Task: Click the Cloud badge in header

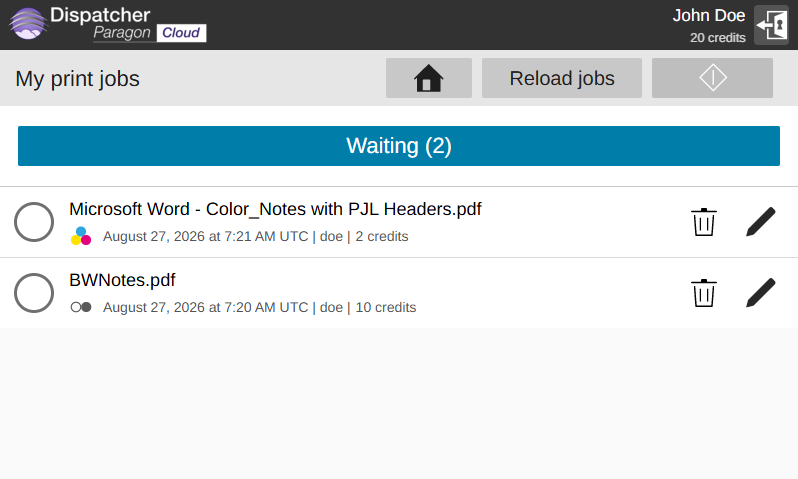Action: [x=181, y=33]
